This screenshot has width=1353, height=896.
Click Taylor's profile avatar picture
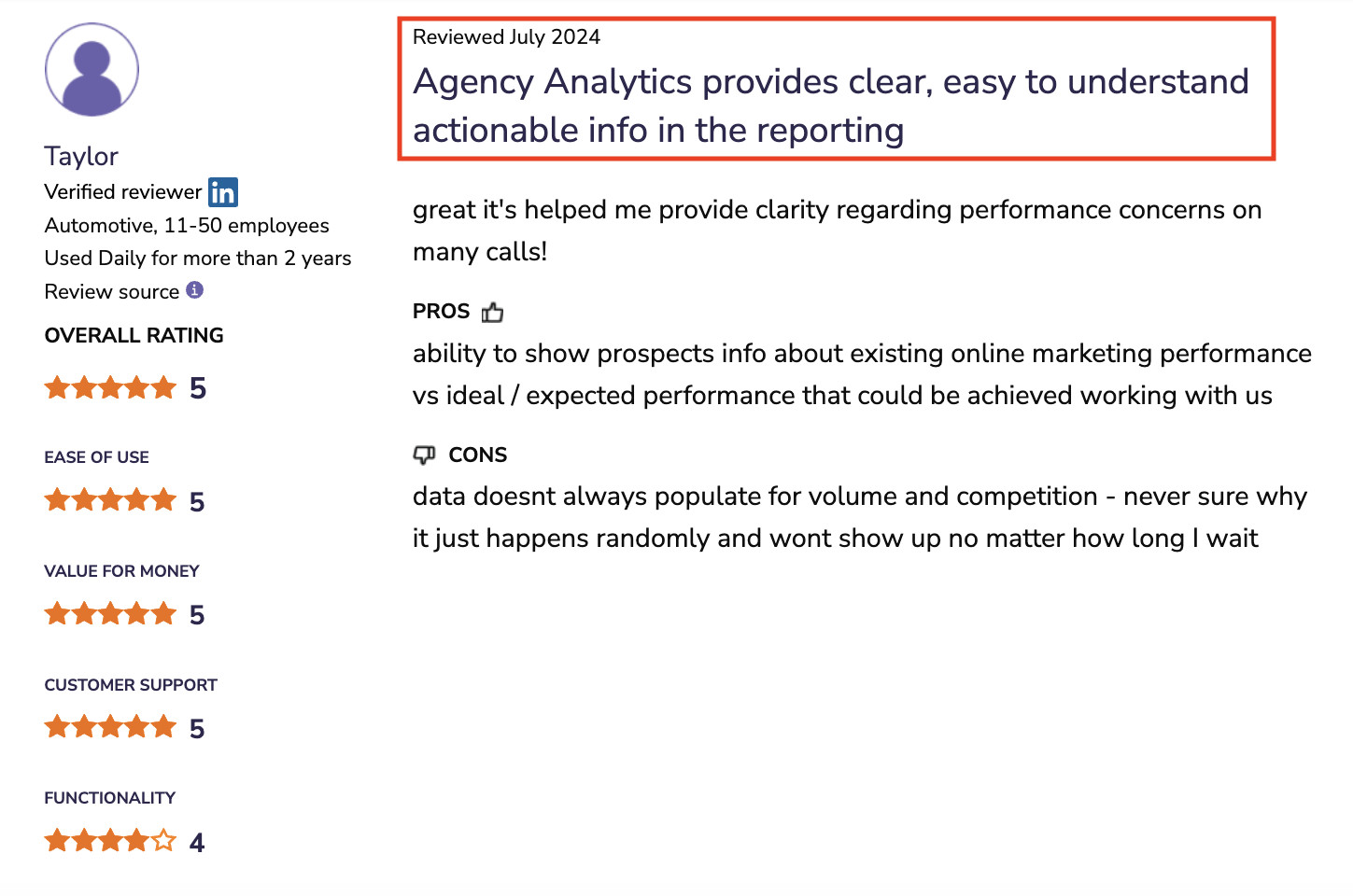92,69
